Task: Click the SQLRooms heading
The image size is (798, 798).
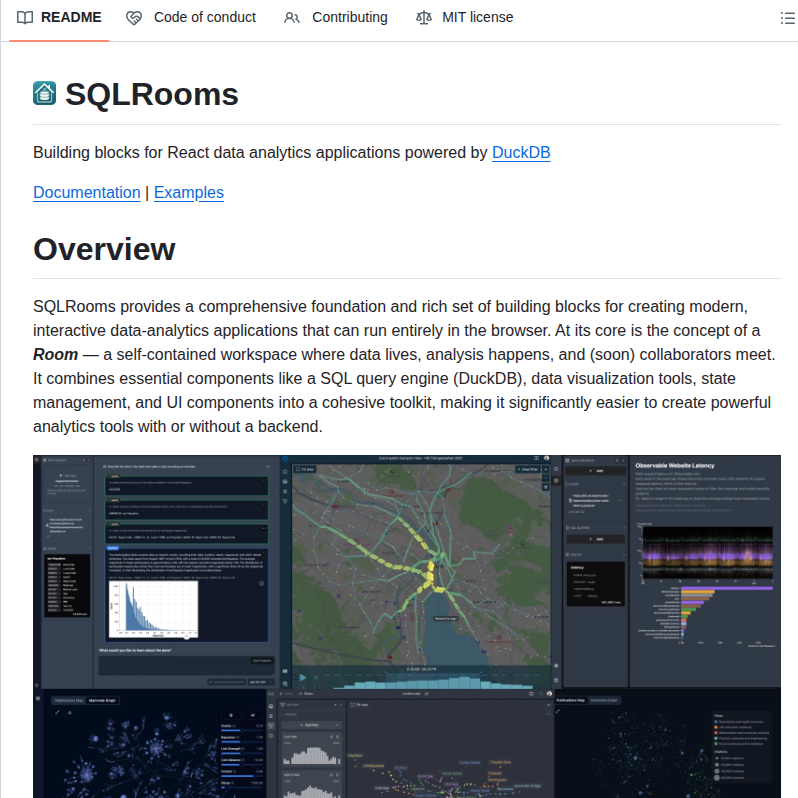Action: pyautogui.click(x=152, y=95)
